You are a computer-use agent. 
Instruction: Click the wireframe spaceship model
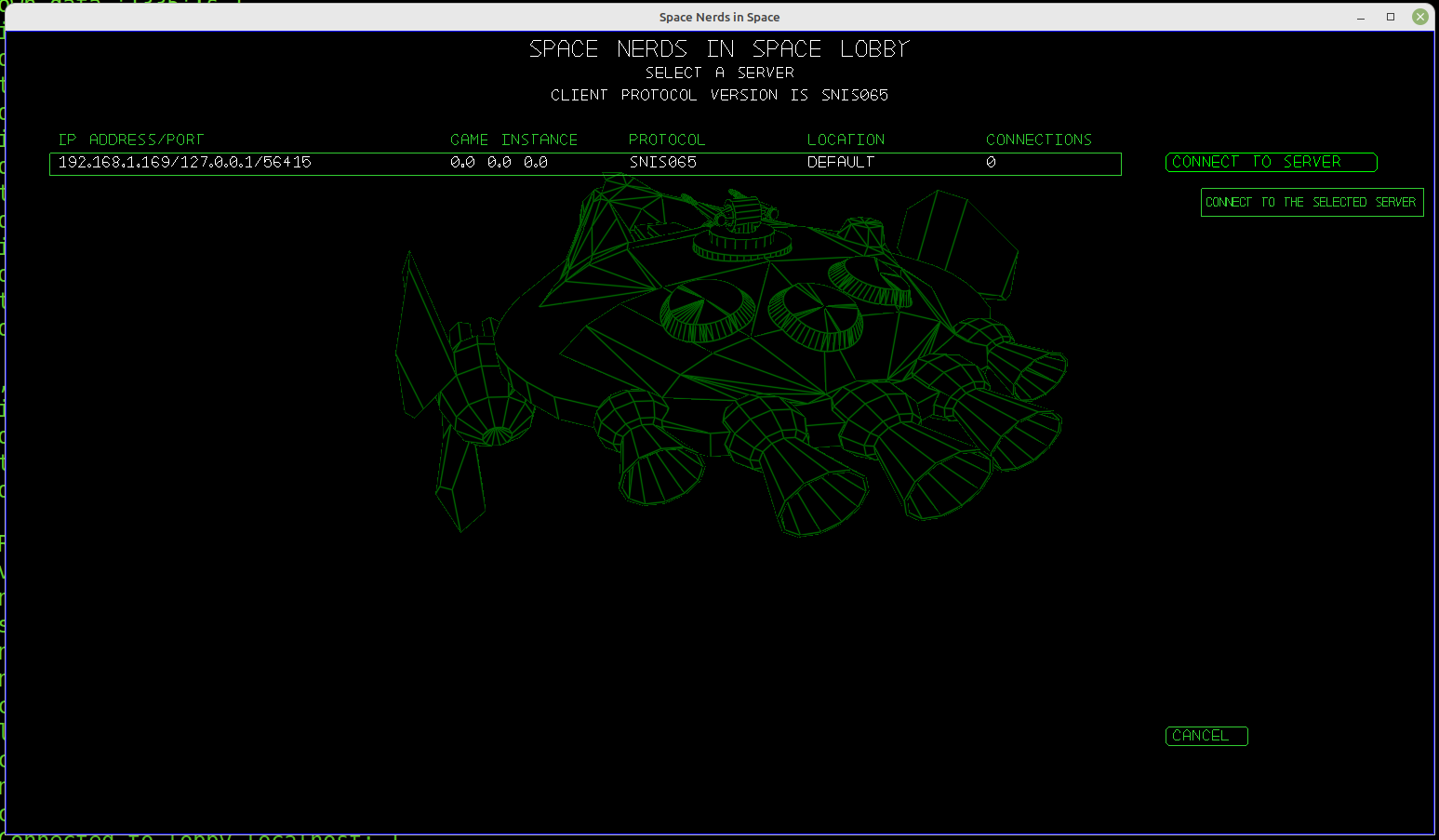point(730,355)
